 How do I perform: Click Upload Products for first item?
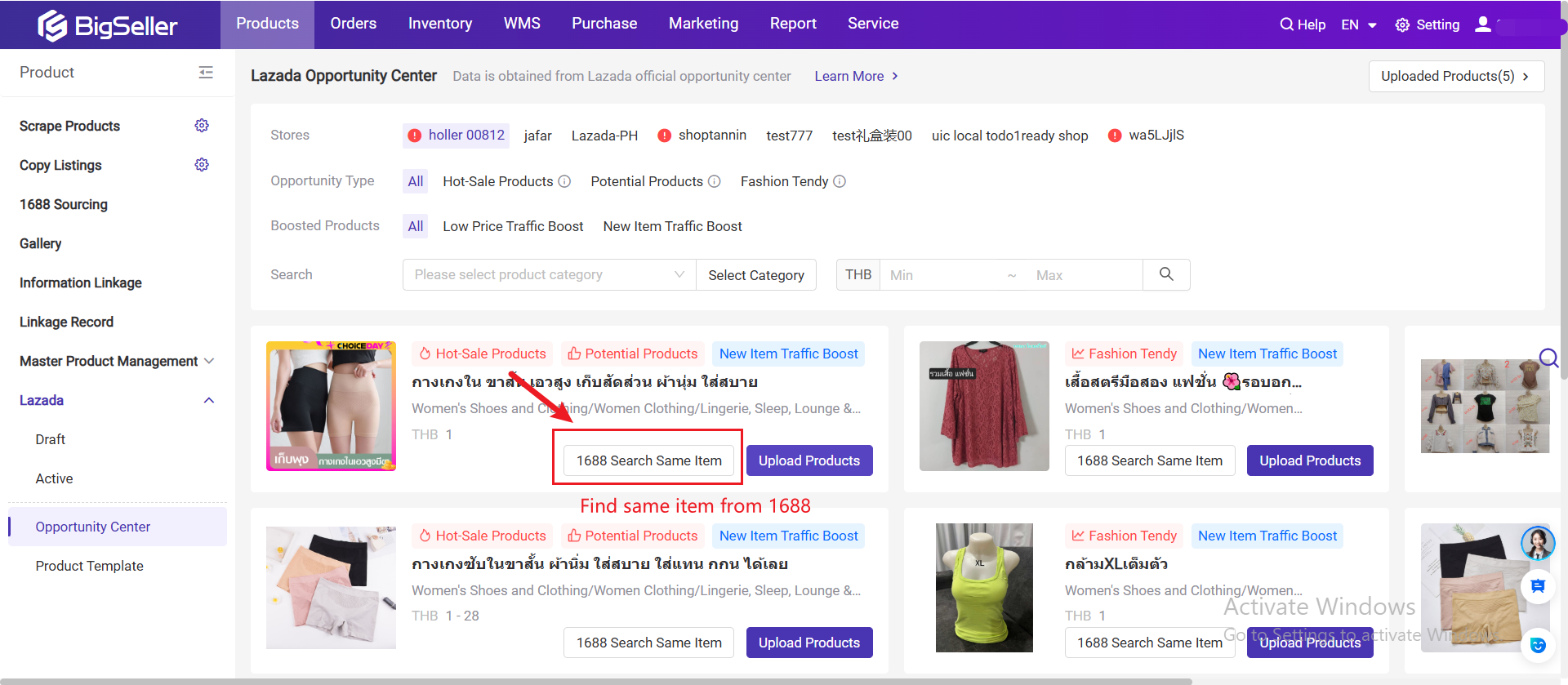[808, 460]
